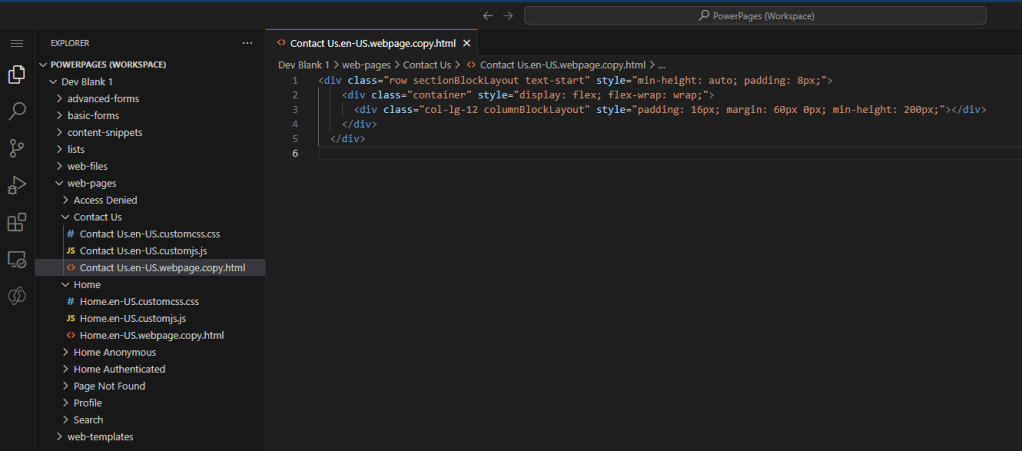The width and height of the screenshot is (1022, 451).
Task: Open the Search view icon
Action: pyautogui.click(x=16, y=112)
